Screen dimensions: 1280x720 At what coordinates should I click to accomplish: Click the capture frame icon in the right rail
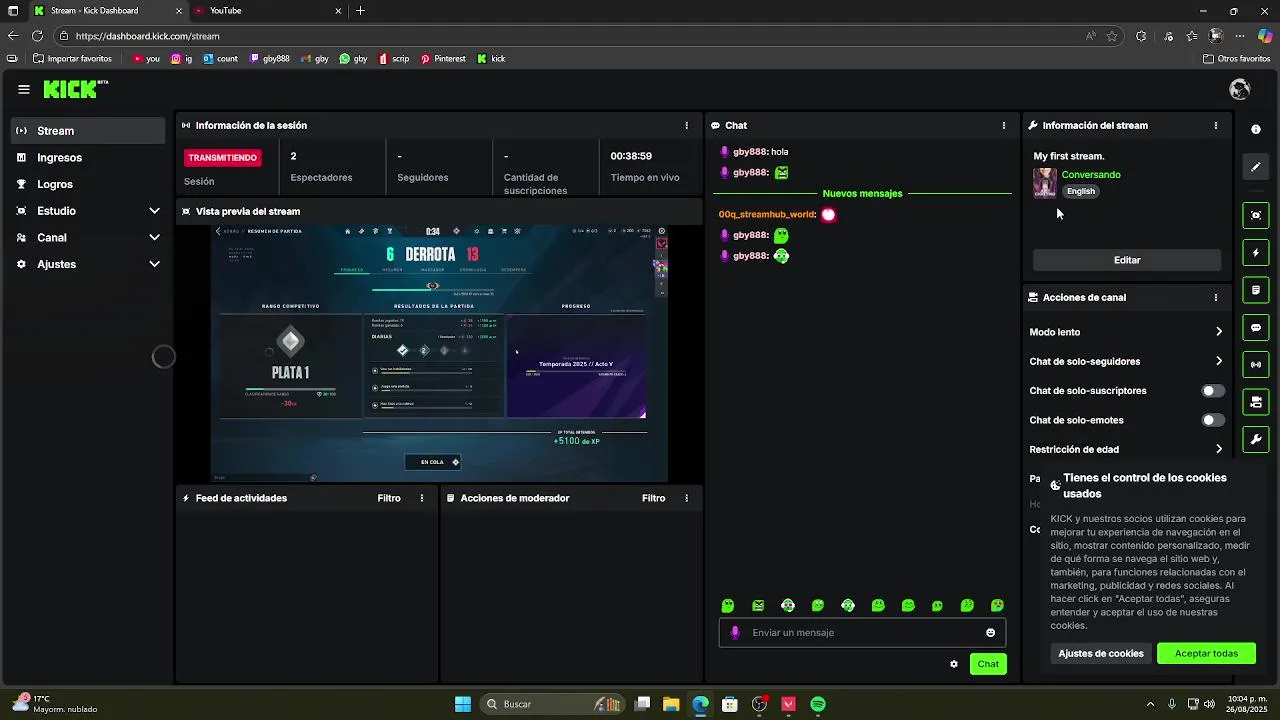point(1256,215)
